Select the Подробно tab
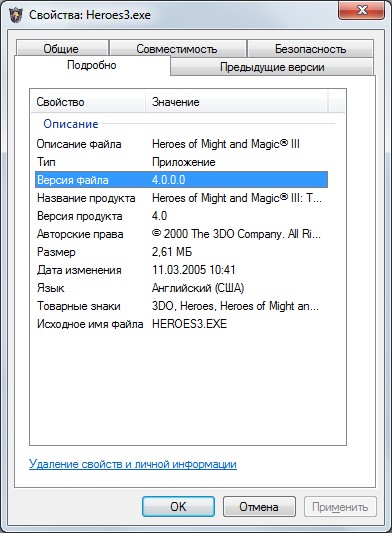 tap(92, 65)
